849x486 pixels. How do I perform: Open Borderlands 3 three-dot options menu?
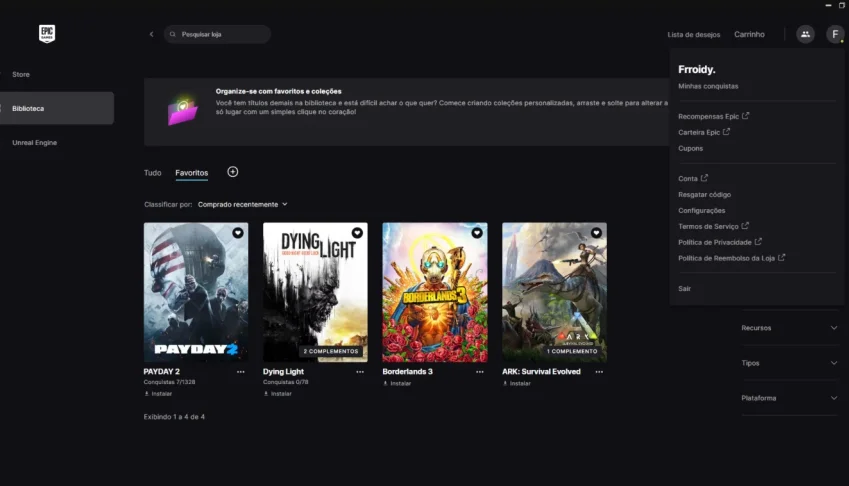pos(480,372)
